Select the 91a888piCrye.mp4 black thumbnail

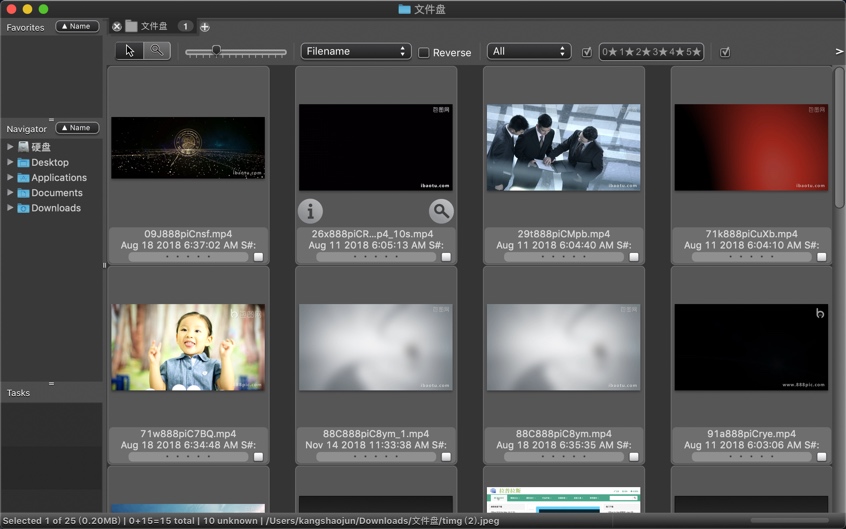pyautogui.click(x=751, y=347)
